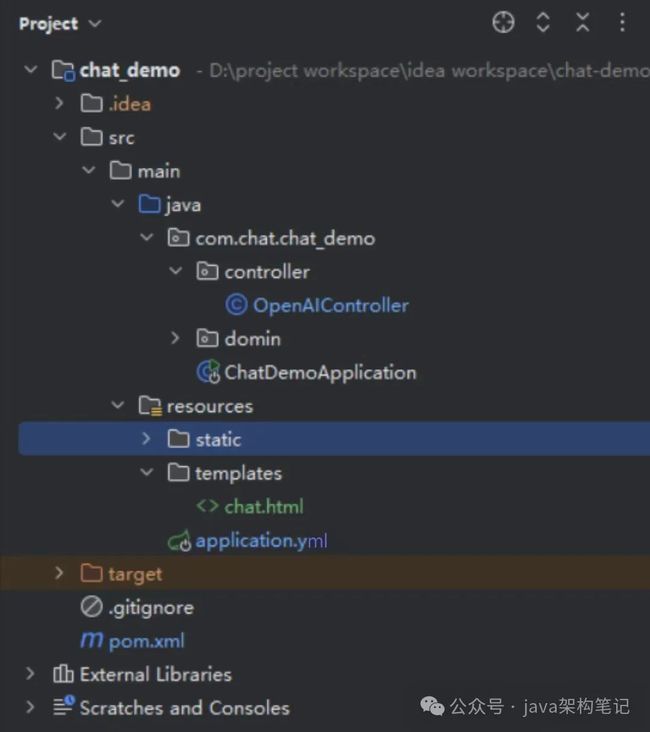Expand Scratches and Consoles node

click(x=30, y=707)
